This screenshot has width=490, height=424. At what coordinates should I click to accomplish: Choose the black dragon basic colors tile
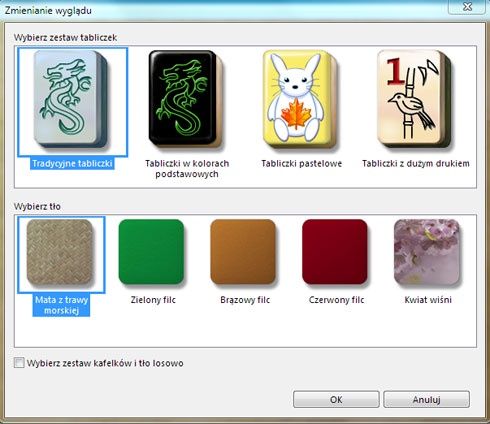click(x=186, y=99)
